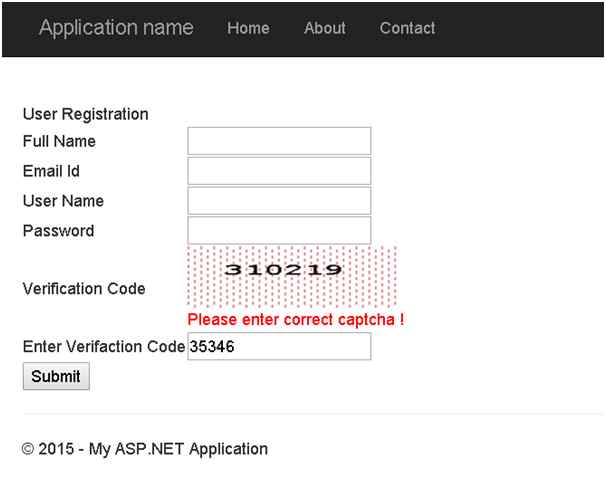Focus the Full Name text box

pyautogui.click(x=279, y=141)
